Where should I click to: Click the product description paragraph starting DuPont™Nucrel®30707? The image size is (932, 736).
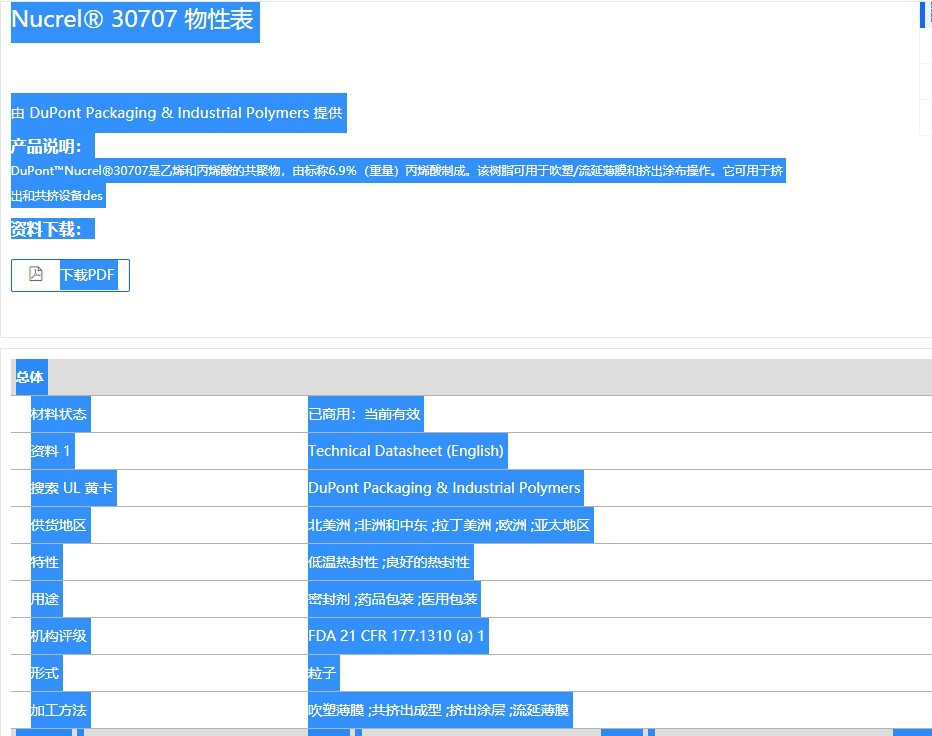pyautogui.click(x=398, y=183)
